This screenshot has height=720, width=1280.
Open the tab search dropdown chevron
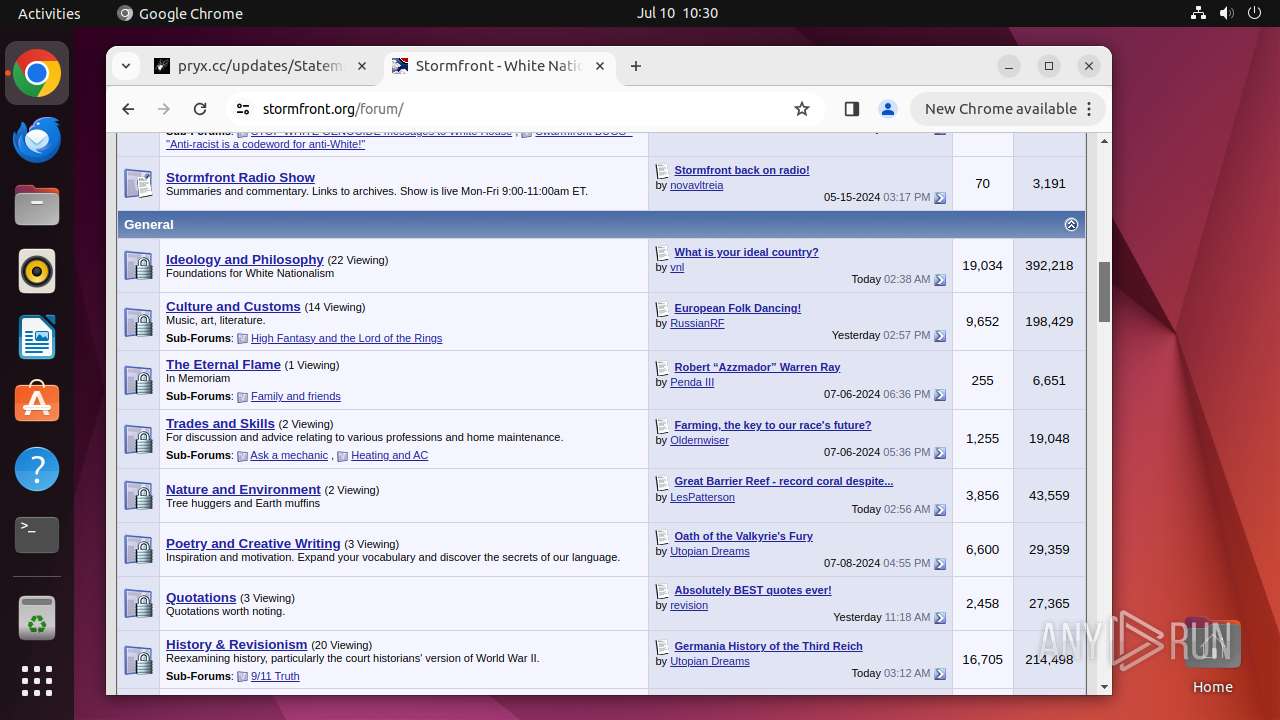coord(125,66)
